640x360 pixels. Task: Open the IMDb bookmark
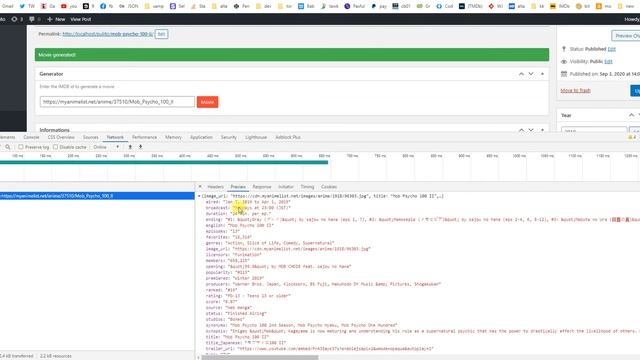pos(560,6)
